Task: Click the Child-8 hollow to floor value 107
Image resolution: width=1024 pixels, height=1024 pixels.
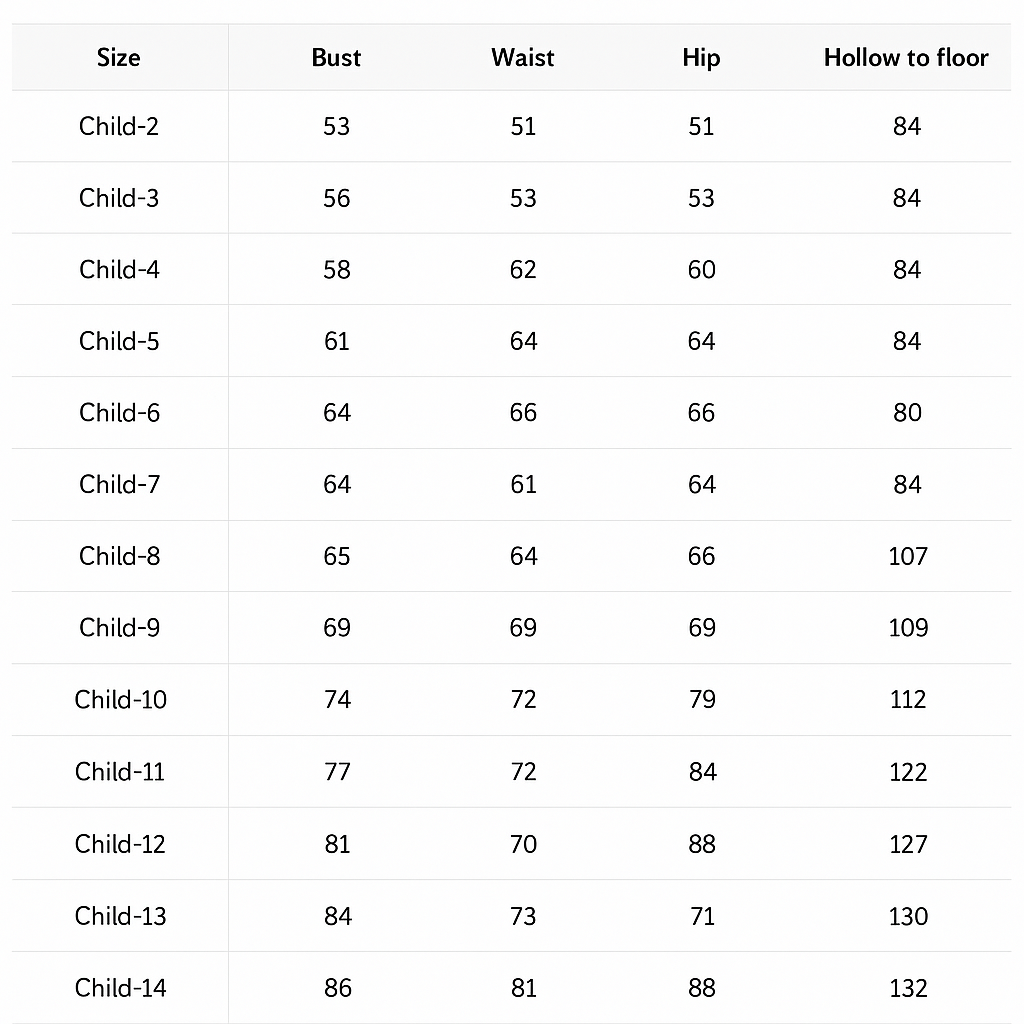Action: click(x=908, y=556)
